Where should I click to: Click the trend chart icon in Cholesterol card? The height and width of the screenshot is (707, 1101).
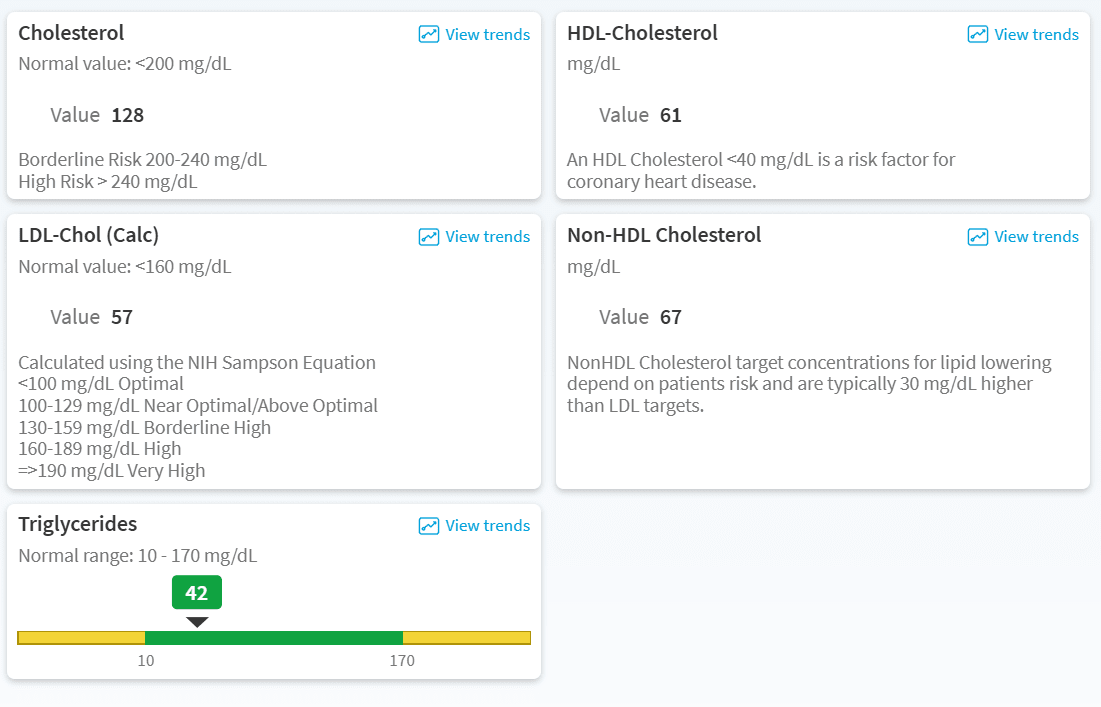429,34
